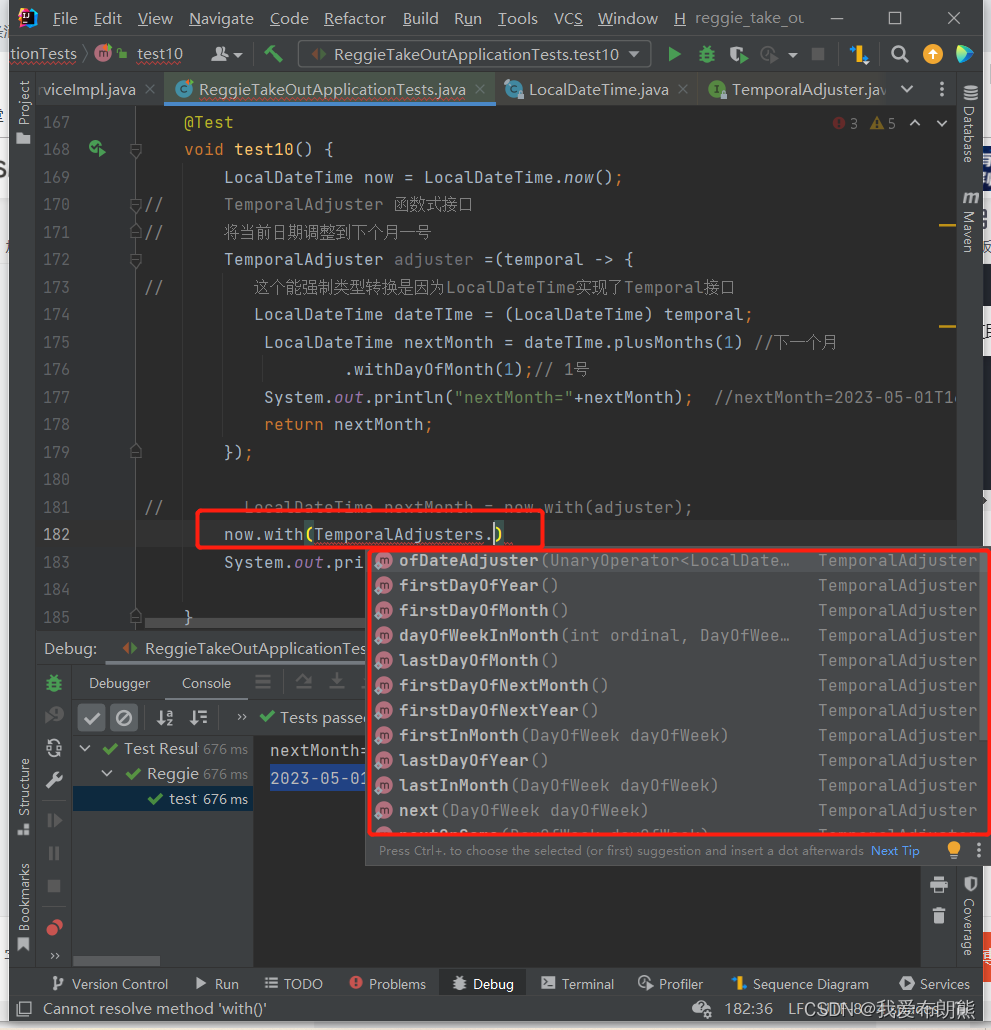Collapse the Reggie test class node
The height and width of the screenshot is (1030, 991).
(106, 773)
